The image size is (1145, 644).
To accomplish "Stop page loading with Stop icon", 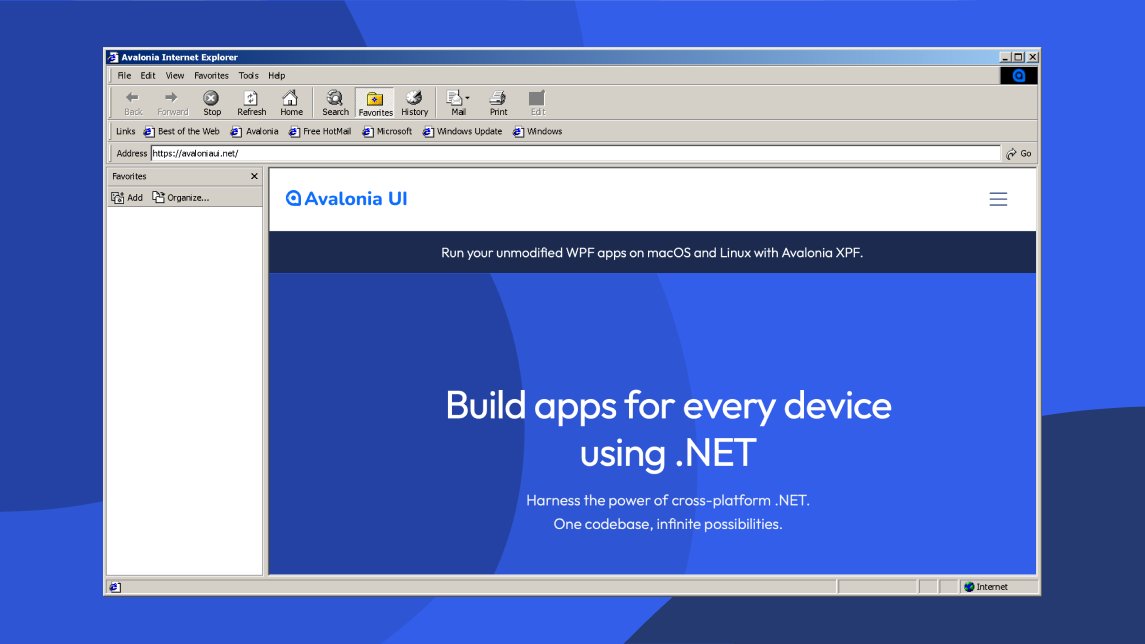I will pos(212,103).
